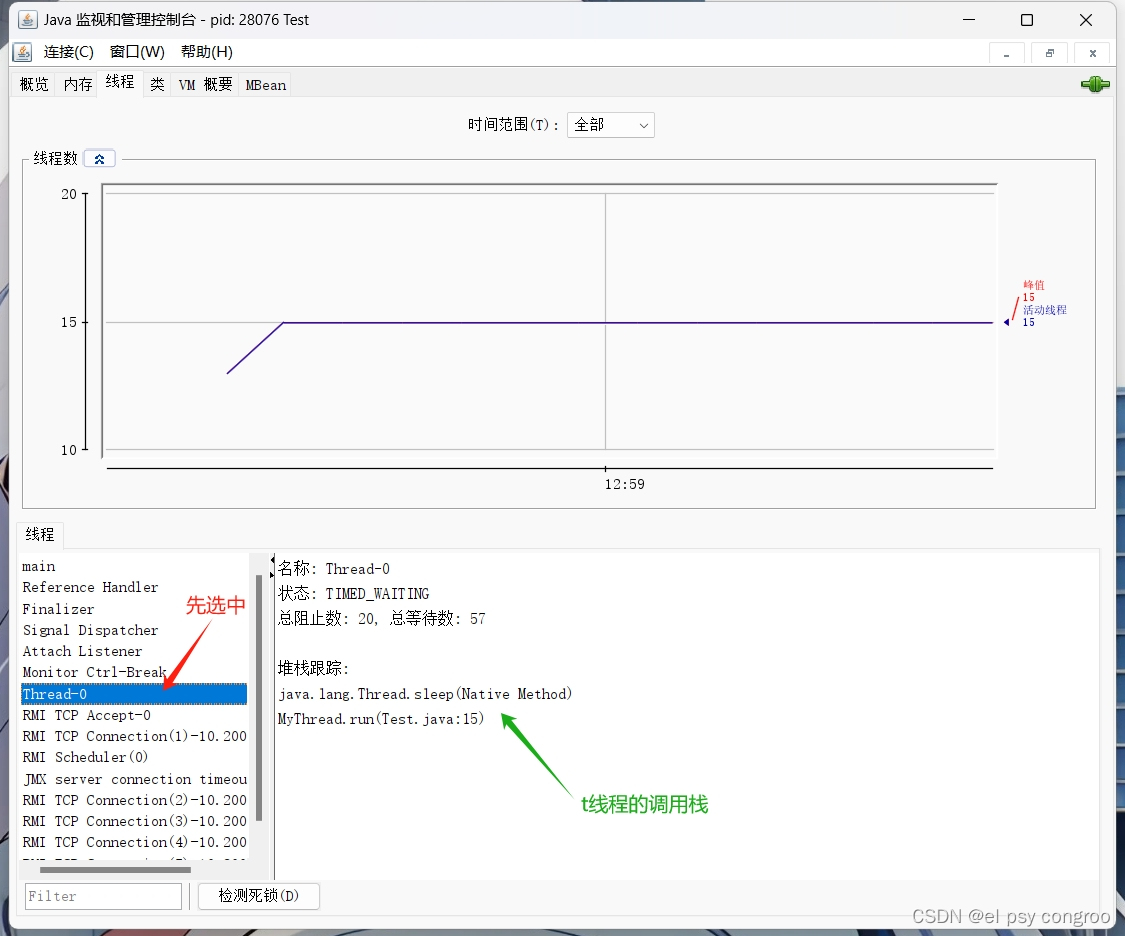The width and height of the screenshot is (1125, 936).
Task: Click the Java icon in the title bar
Action: [x=27, y=19]
